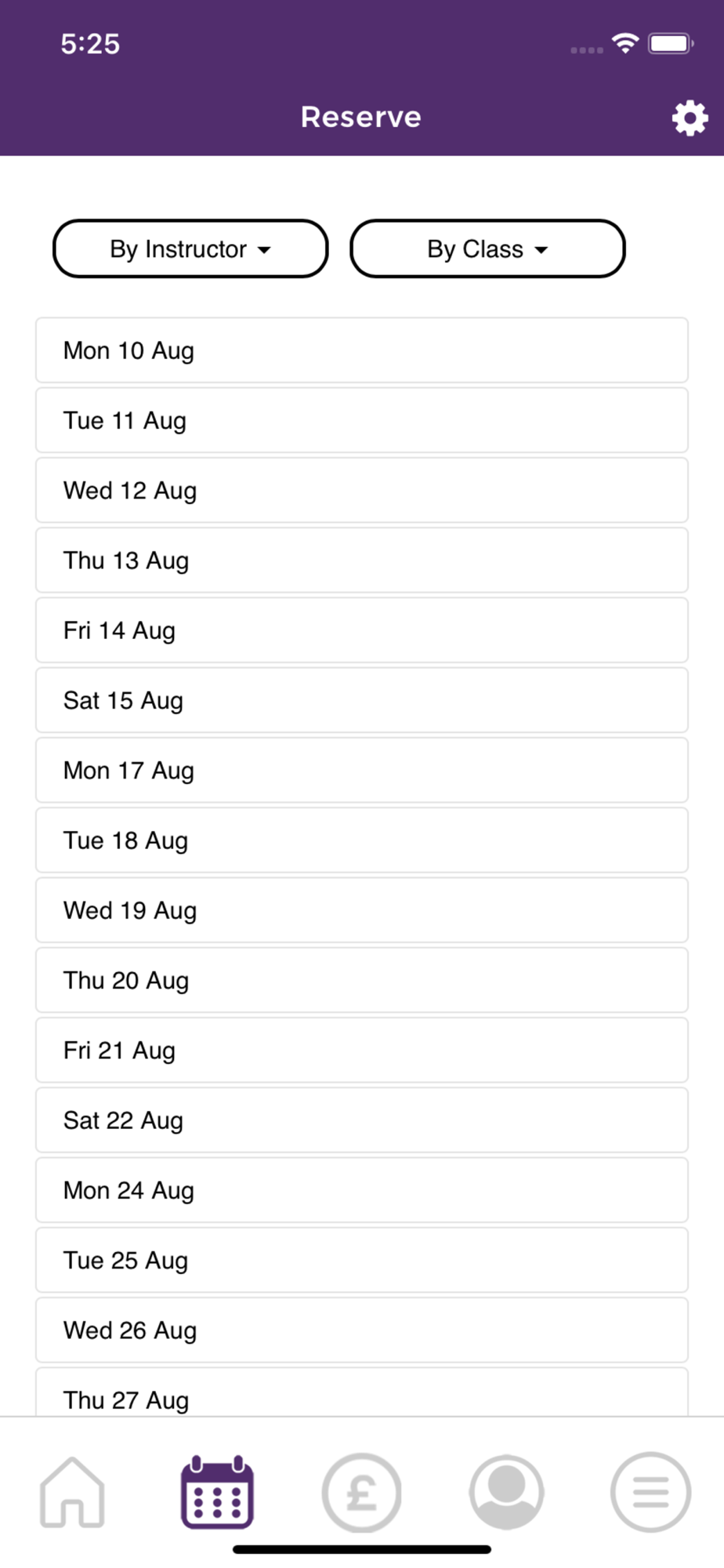Expand the Mon 10 Aug row
The width and height of the screenshot is (724, 1568).
tap(362, 350)
